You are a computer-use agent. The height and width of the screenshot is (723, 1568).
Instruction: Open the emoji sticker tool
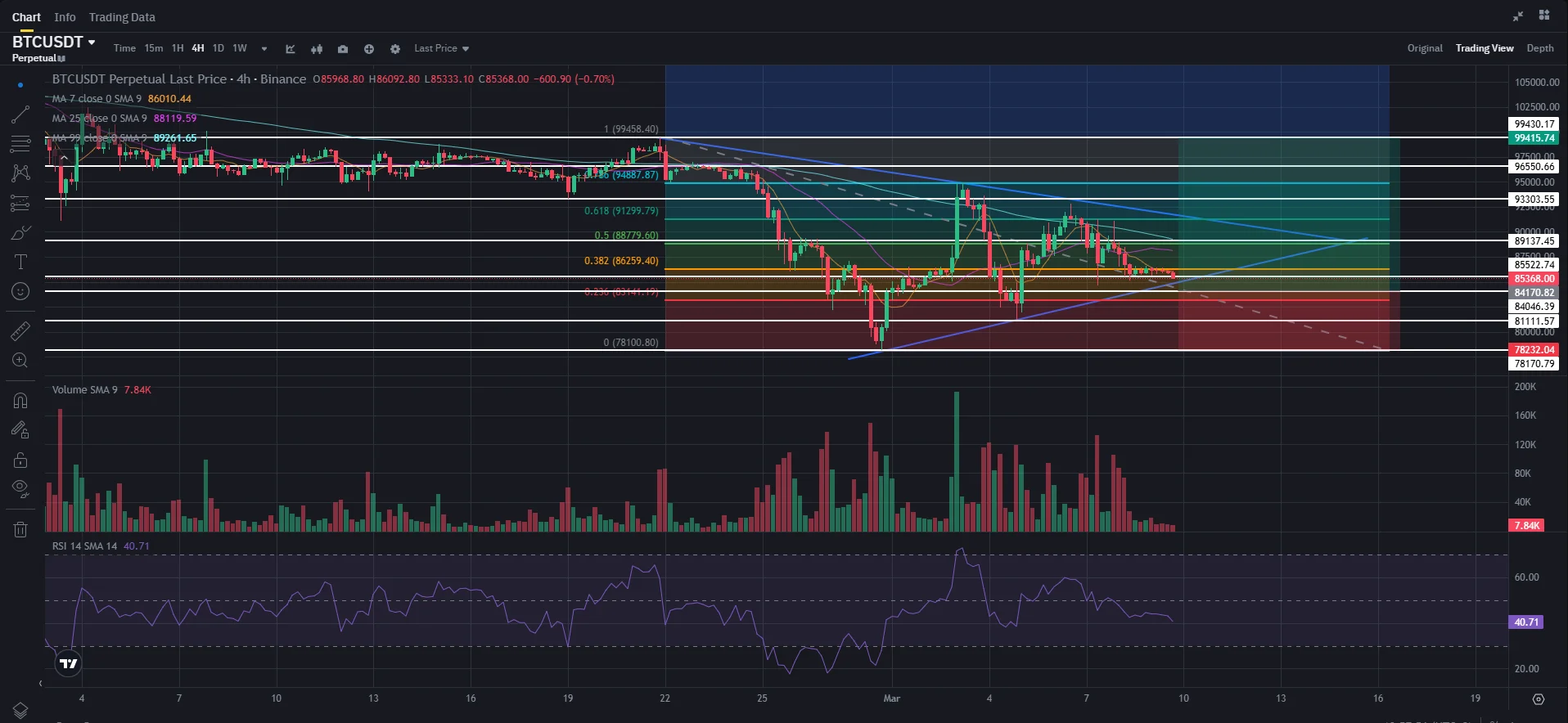click(20, 291)
